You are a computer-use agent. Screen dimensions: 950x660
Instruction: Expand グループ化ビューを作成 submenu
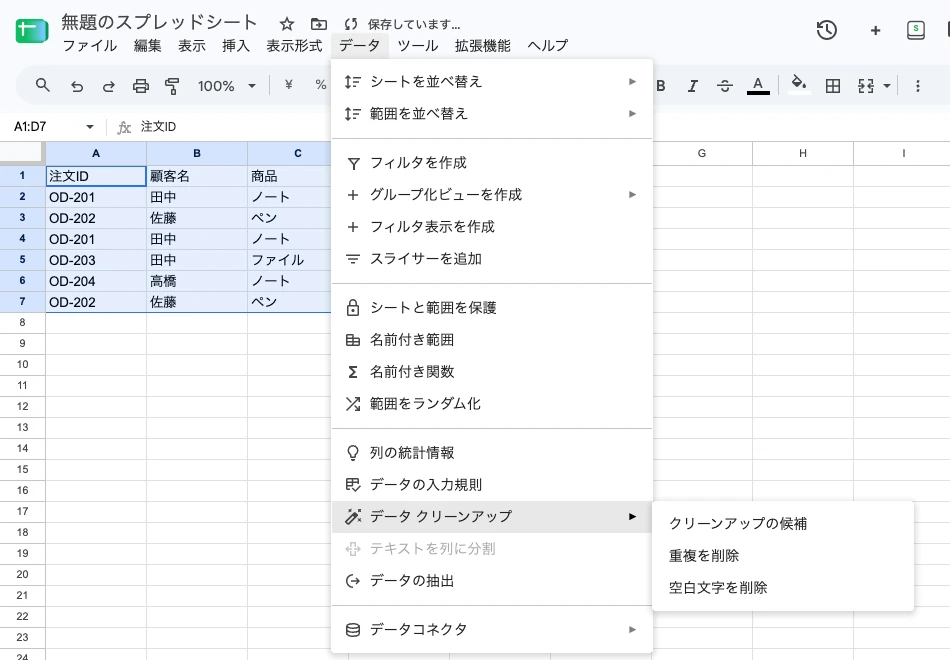pos(492,195)
